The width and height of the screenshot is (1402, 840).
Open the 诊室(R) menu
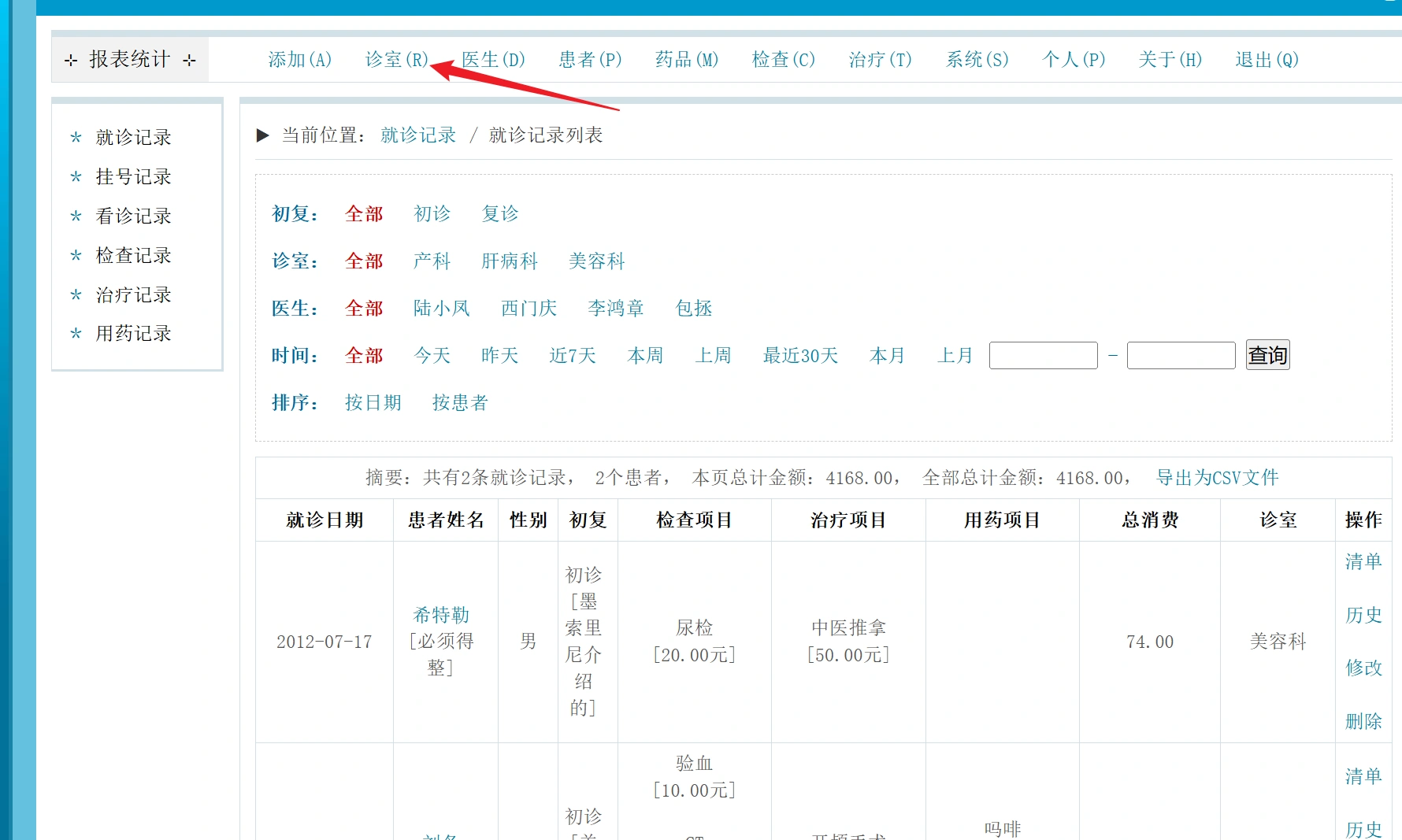(396, 60)
